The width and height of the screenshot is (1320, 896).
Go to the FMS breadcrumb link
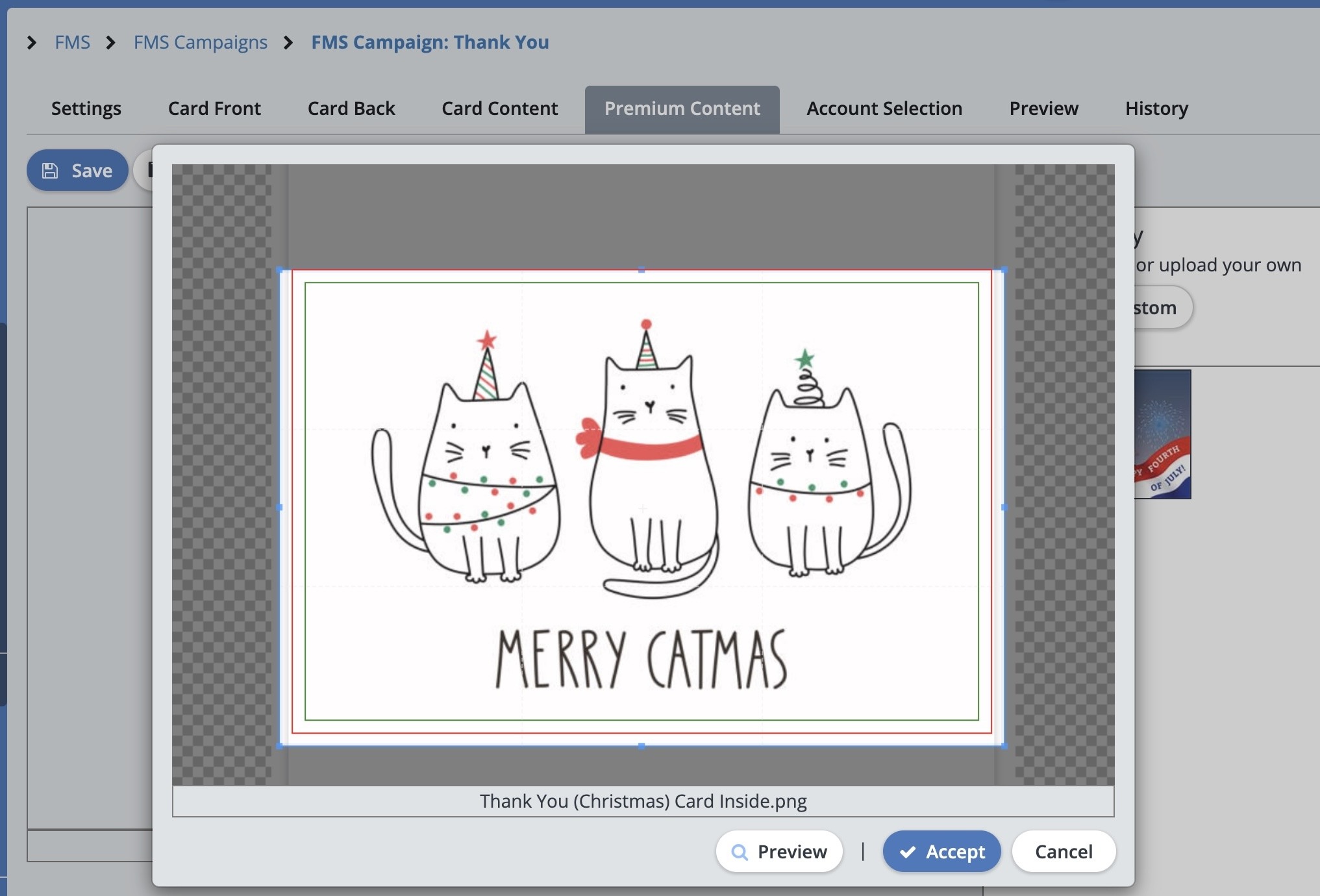coord(72,43)
